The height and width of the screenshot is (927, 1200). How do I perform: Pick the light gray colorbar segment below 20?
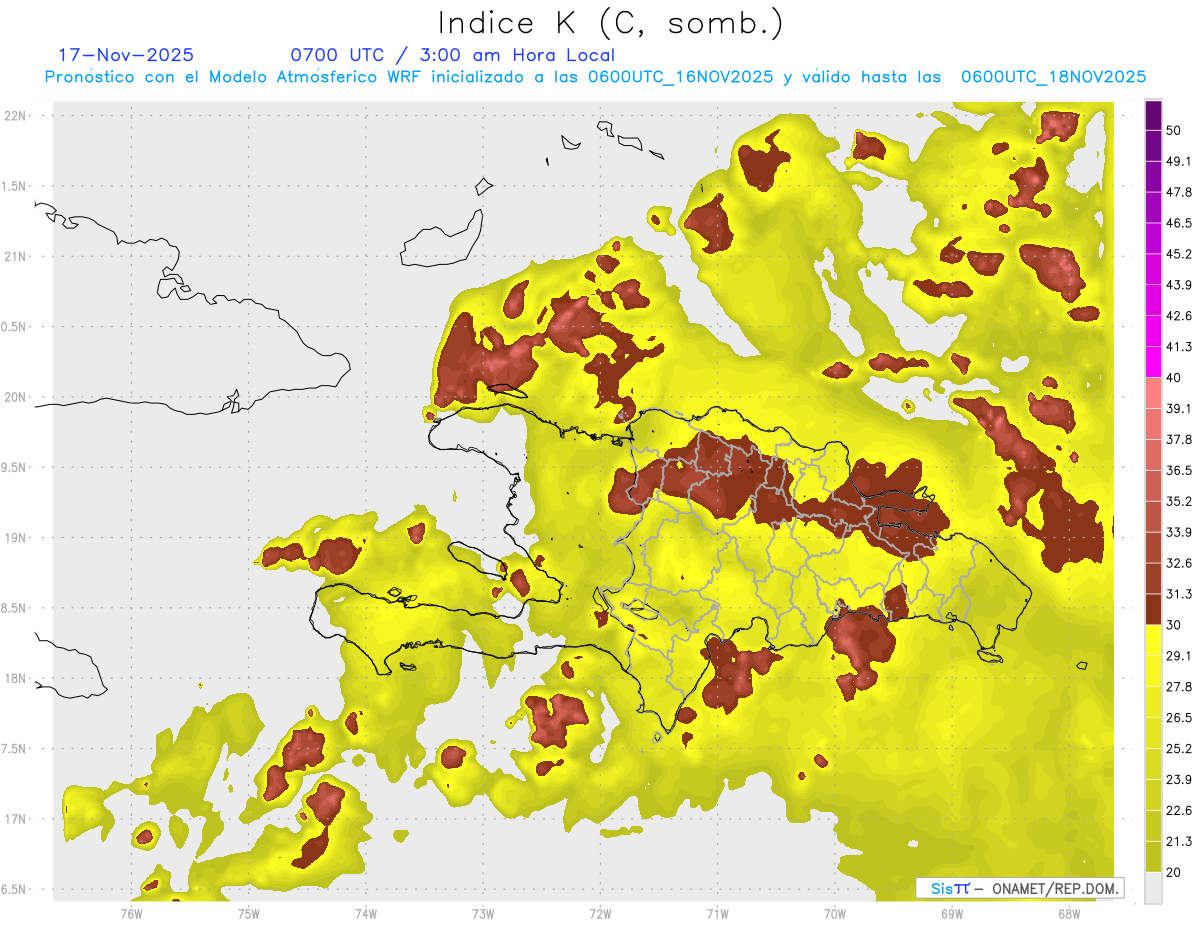click(x=1153, y=887)
